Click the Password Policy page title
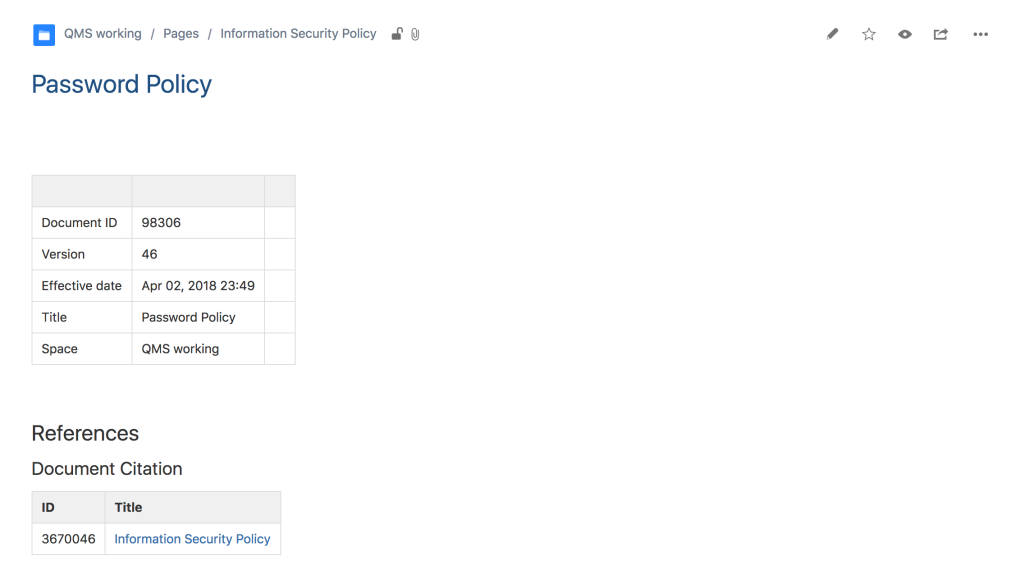 pyautogui.click(x=121, y=84)
